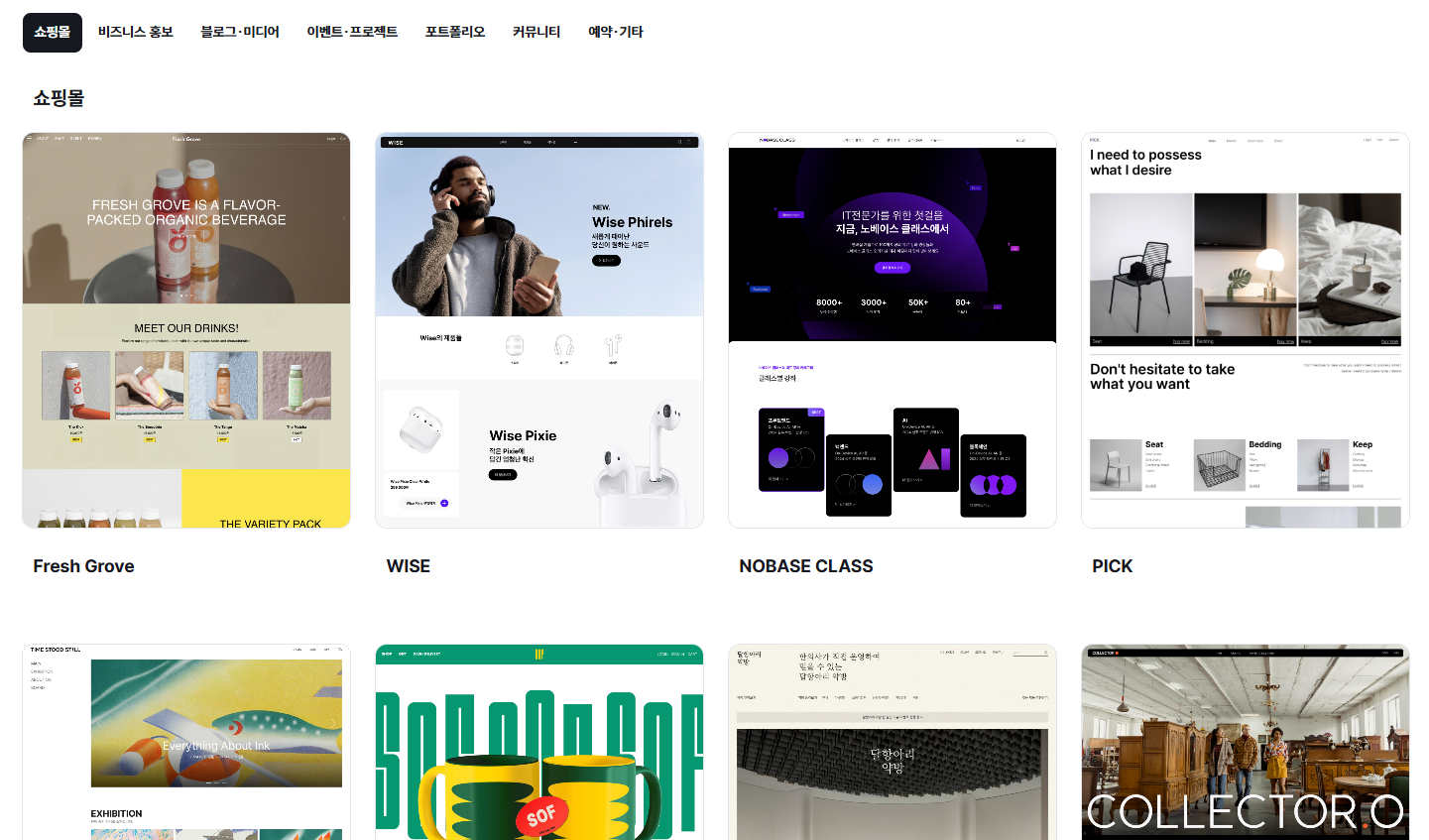Select the 쇼핑몰 category tab
This screenshot has height=840, width=1429.
click(53, 32)
